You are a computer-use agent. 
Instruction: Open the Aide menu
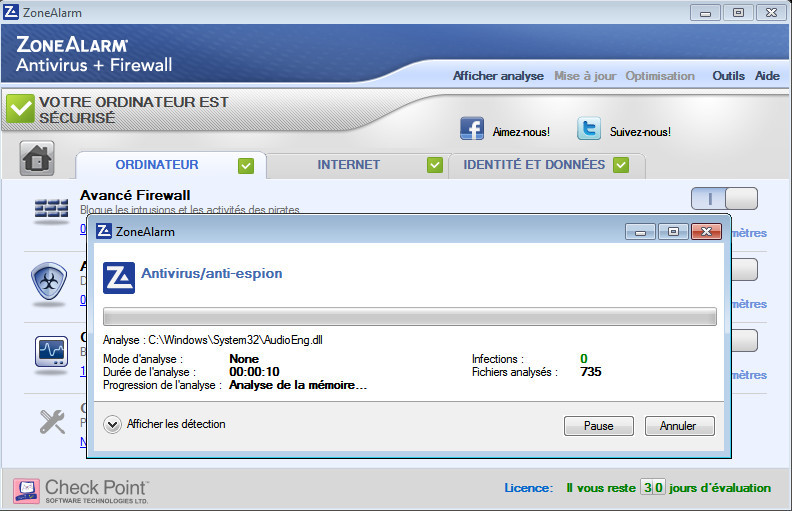(767, 76)
